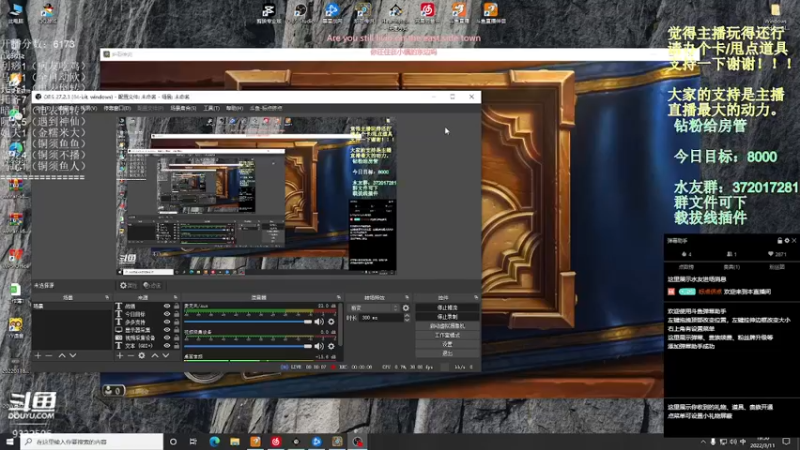
Task: Pop out the Controls dock panel
Action: point(476,297)
